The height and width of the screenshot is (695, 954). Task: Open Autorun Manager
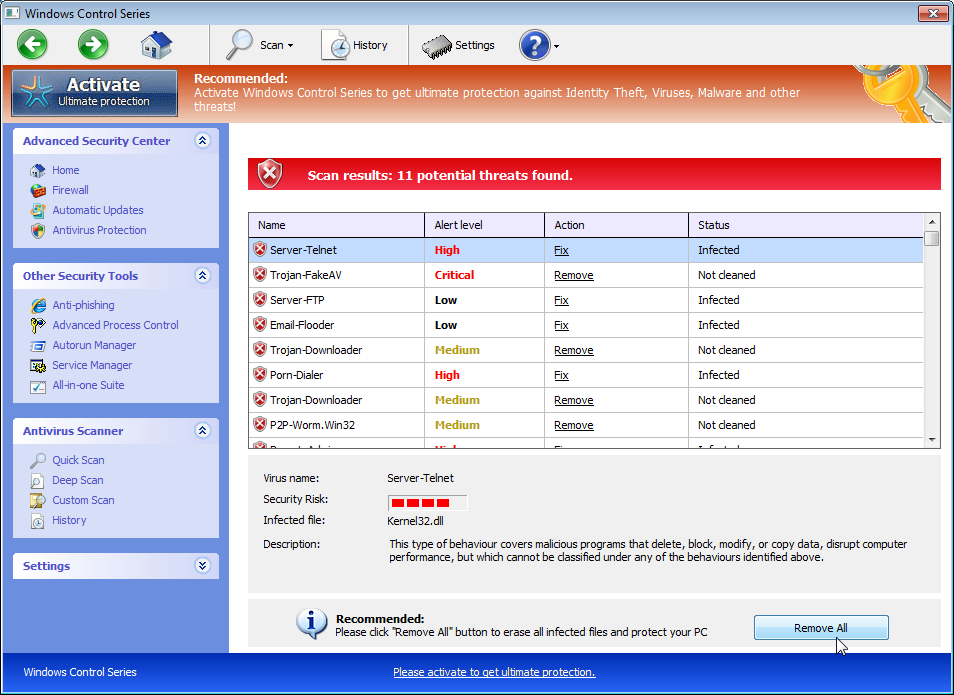[x=94, y=346]
